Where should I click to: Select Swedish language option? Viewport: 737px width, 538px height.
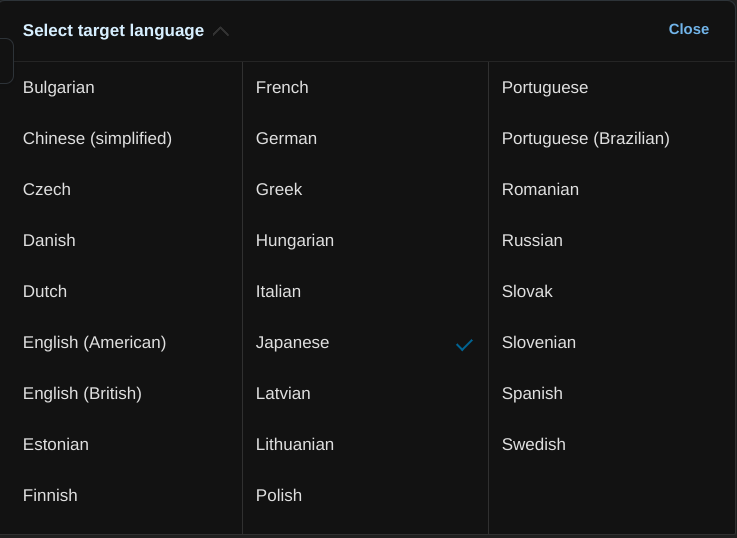[533, 445]
